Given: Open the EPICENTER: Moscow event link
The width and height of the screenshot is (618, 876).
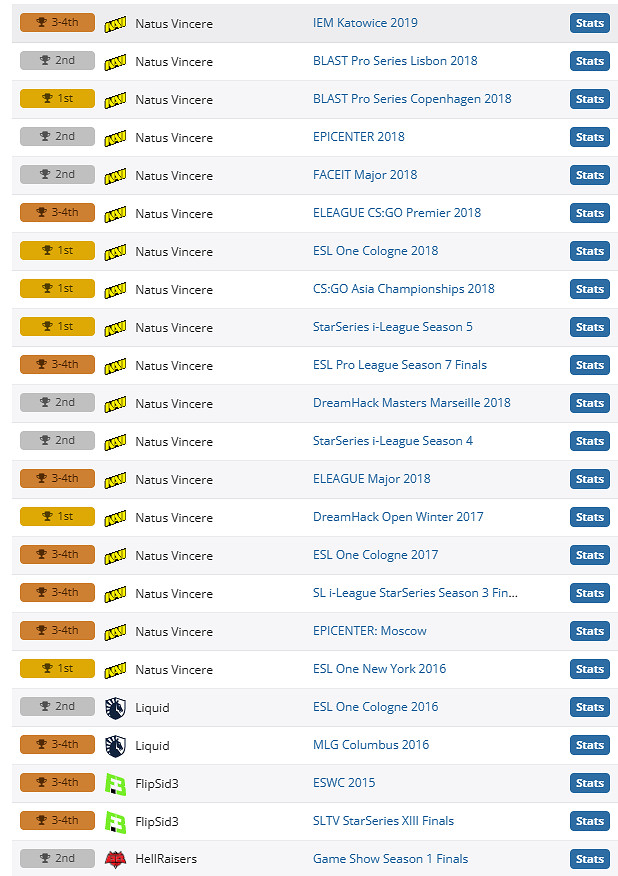Looking at the screenshot, I should coord(369,631).
